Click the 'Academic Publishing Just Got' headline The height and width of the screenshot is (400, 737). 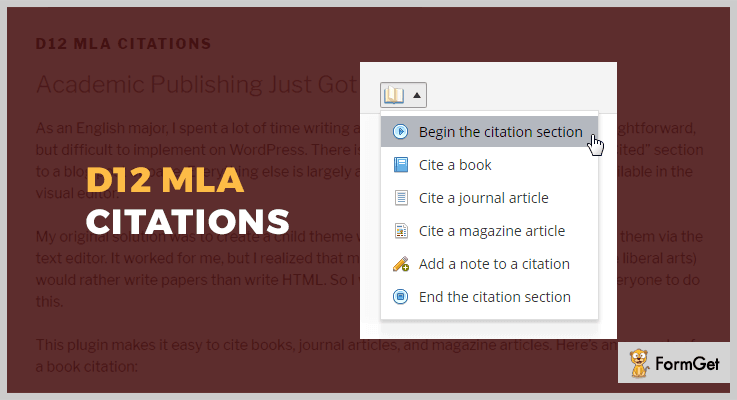point(197,85)
